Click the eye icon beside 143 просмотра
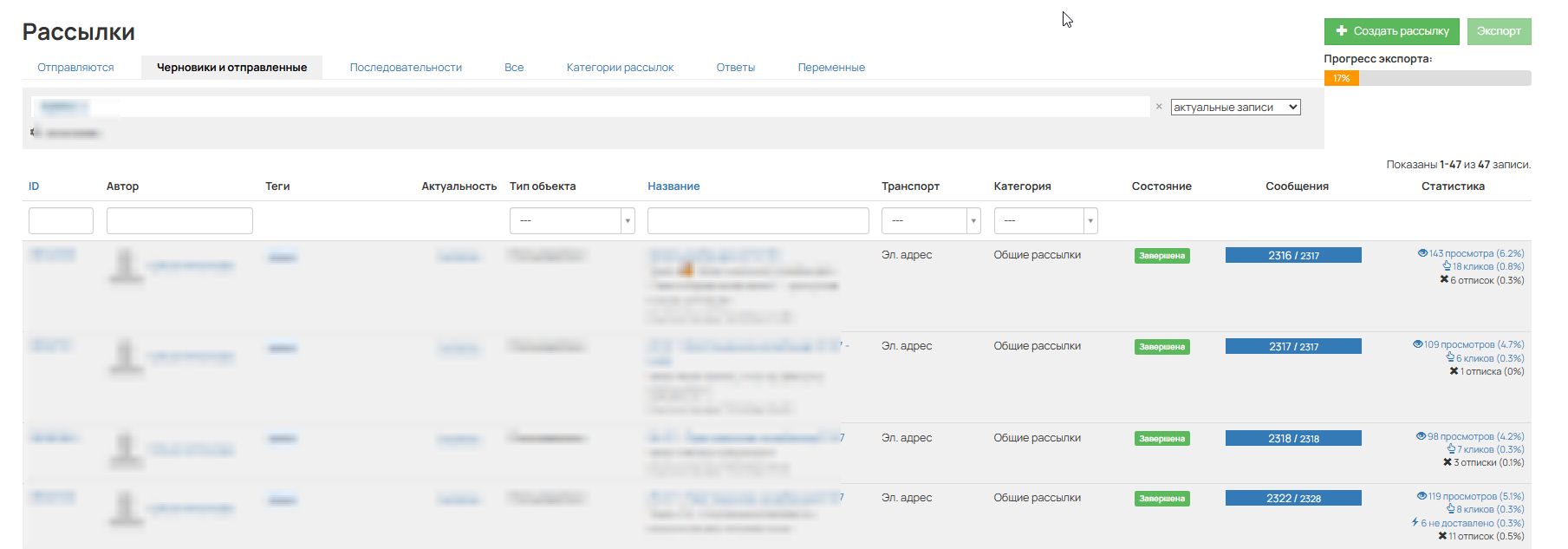The width and height of the screenshot is (1568, 549). point(1422,253)
